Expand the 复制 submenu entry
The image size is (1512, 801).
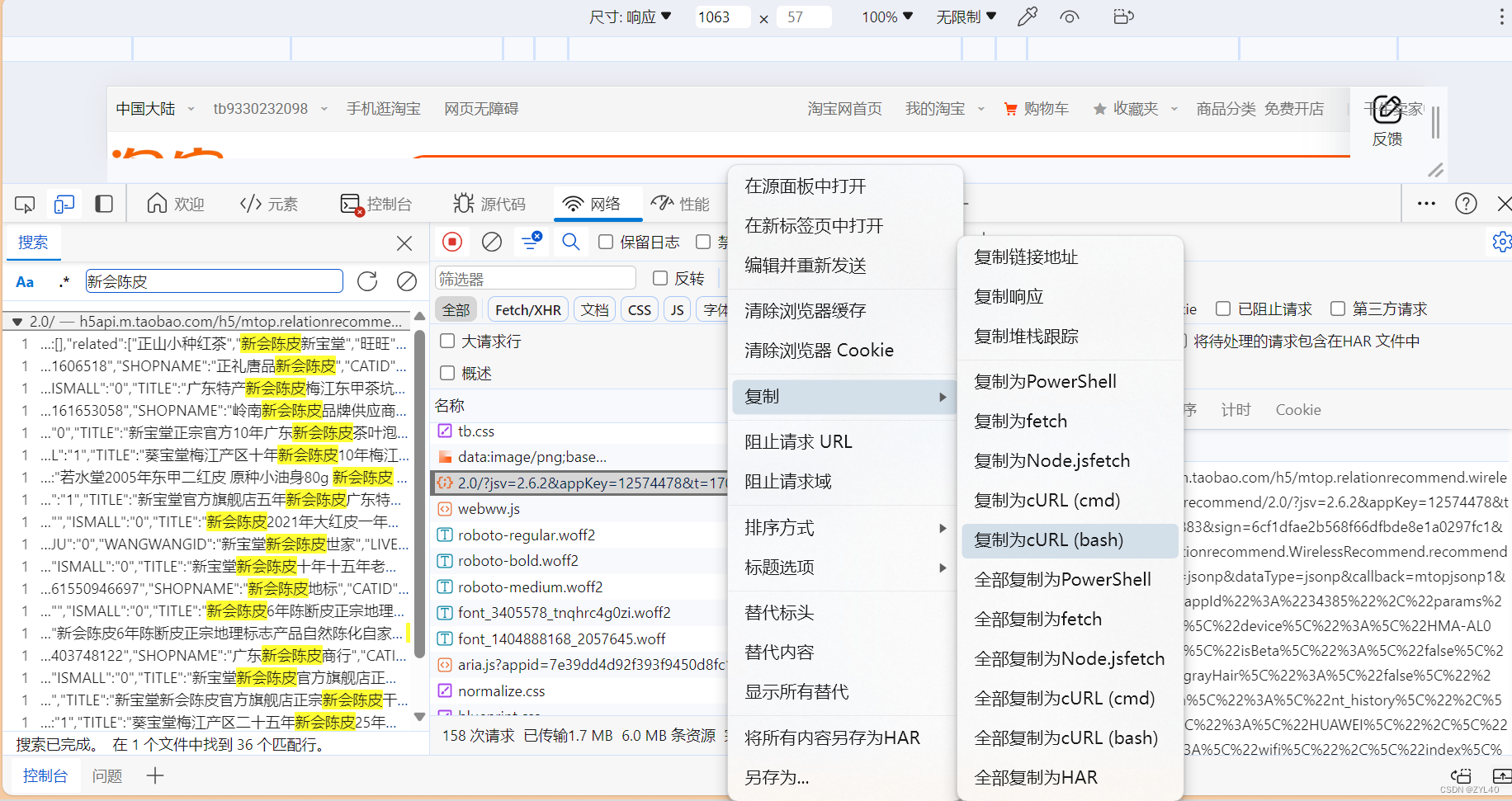pos(845,397)
